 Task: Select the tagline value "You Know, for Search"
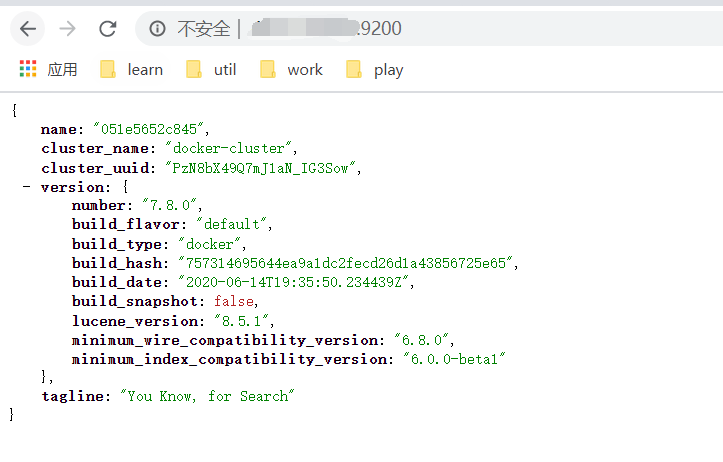click(207, 396)
